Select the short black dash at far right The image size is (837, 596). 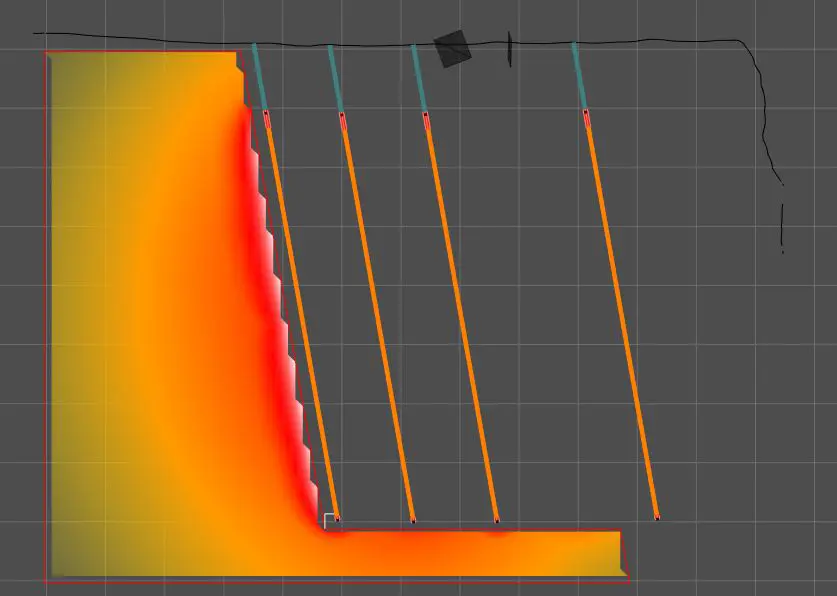tap(782, 226)
